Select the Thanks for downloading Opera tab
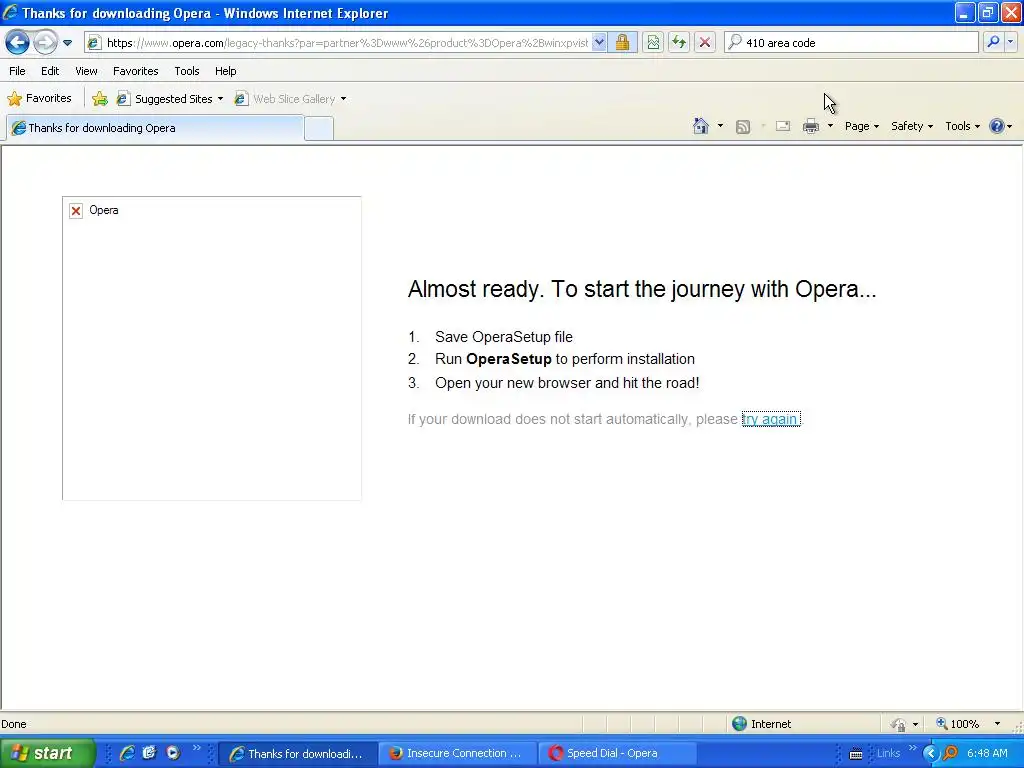The width and height of the screenshot is (1024, 768). point(155,128)
